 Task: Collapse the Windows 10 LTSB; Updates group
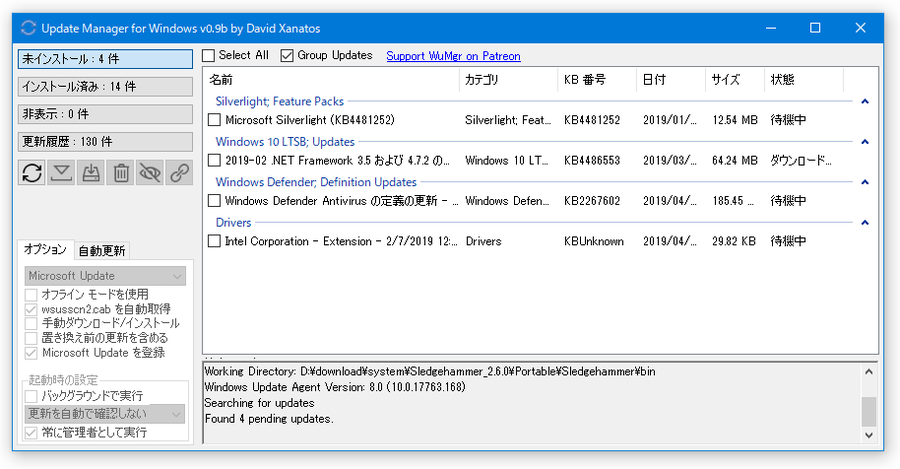pyautogui.click(x=865, y=142)
